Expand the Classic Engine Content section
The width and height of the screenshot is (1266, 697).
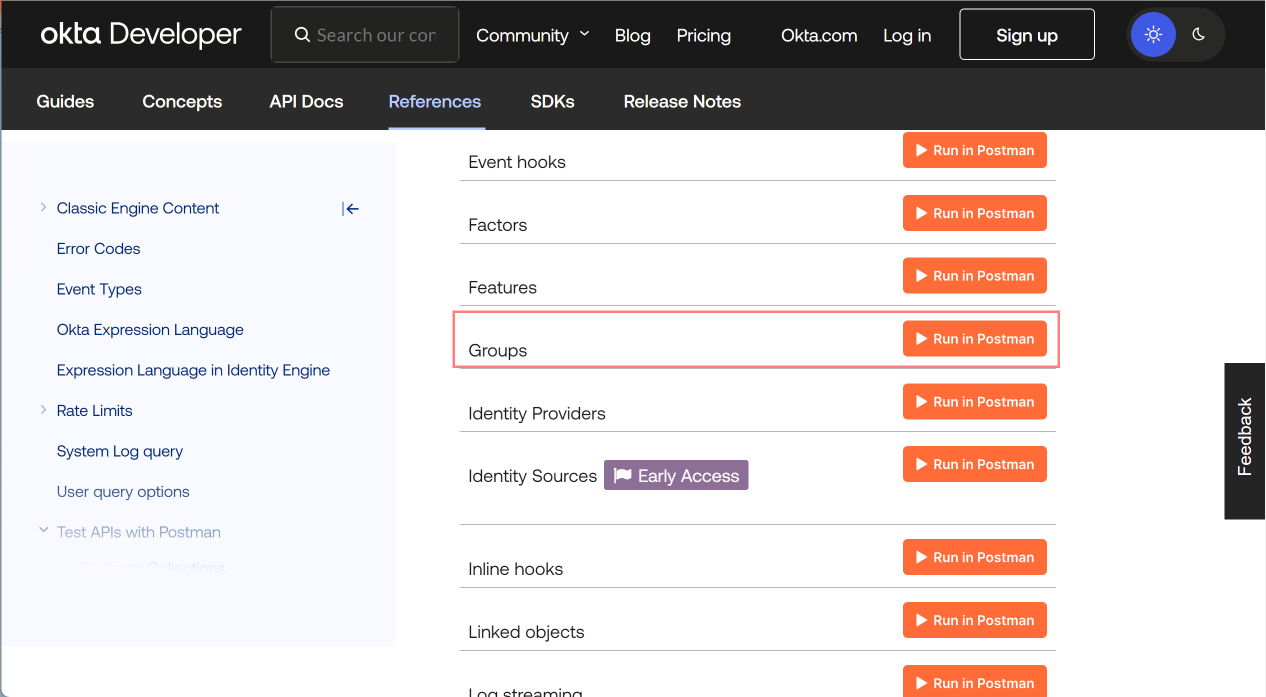pos(42,207)
